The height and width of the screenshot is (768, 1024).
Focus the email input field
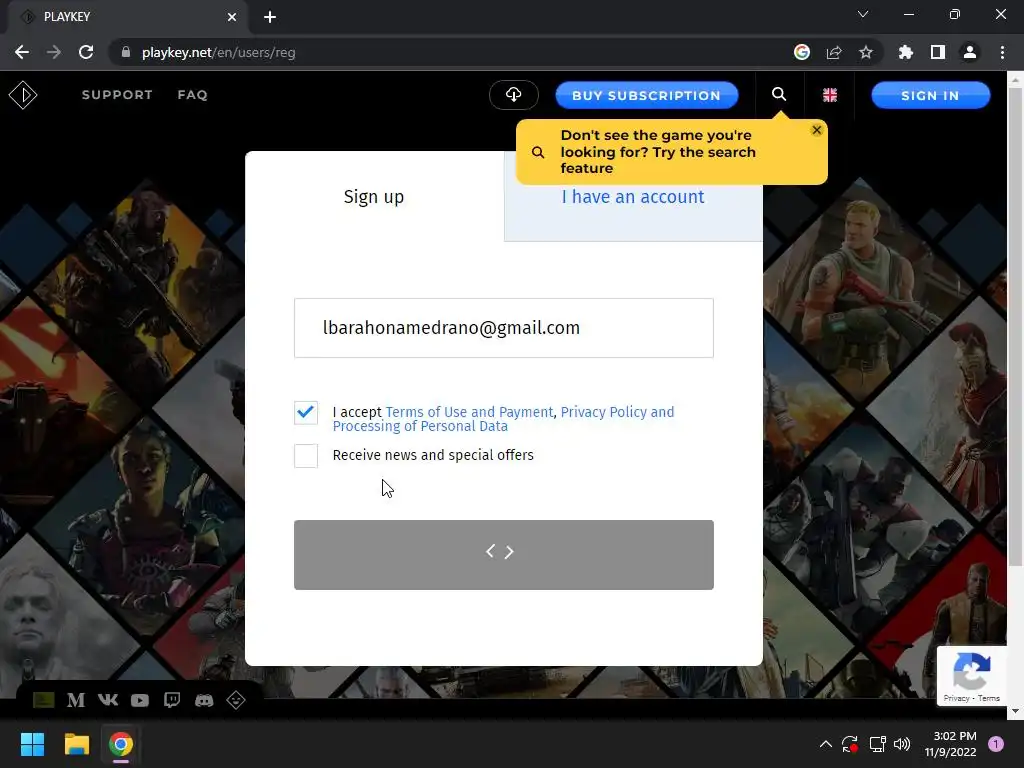click(x=504, y=328)
